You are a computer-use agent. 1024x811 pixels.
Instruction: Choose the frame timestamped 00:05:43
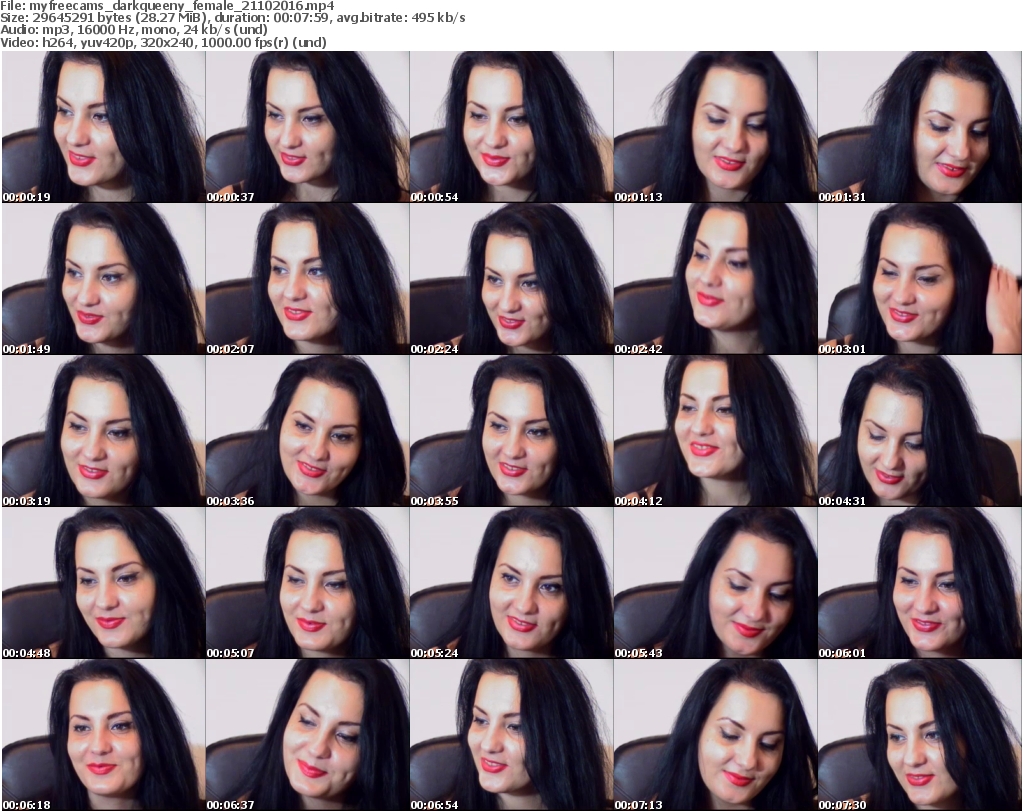pyautogui.click(x=715, y=583)
